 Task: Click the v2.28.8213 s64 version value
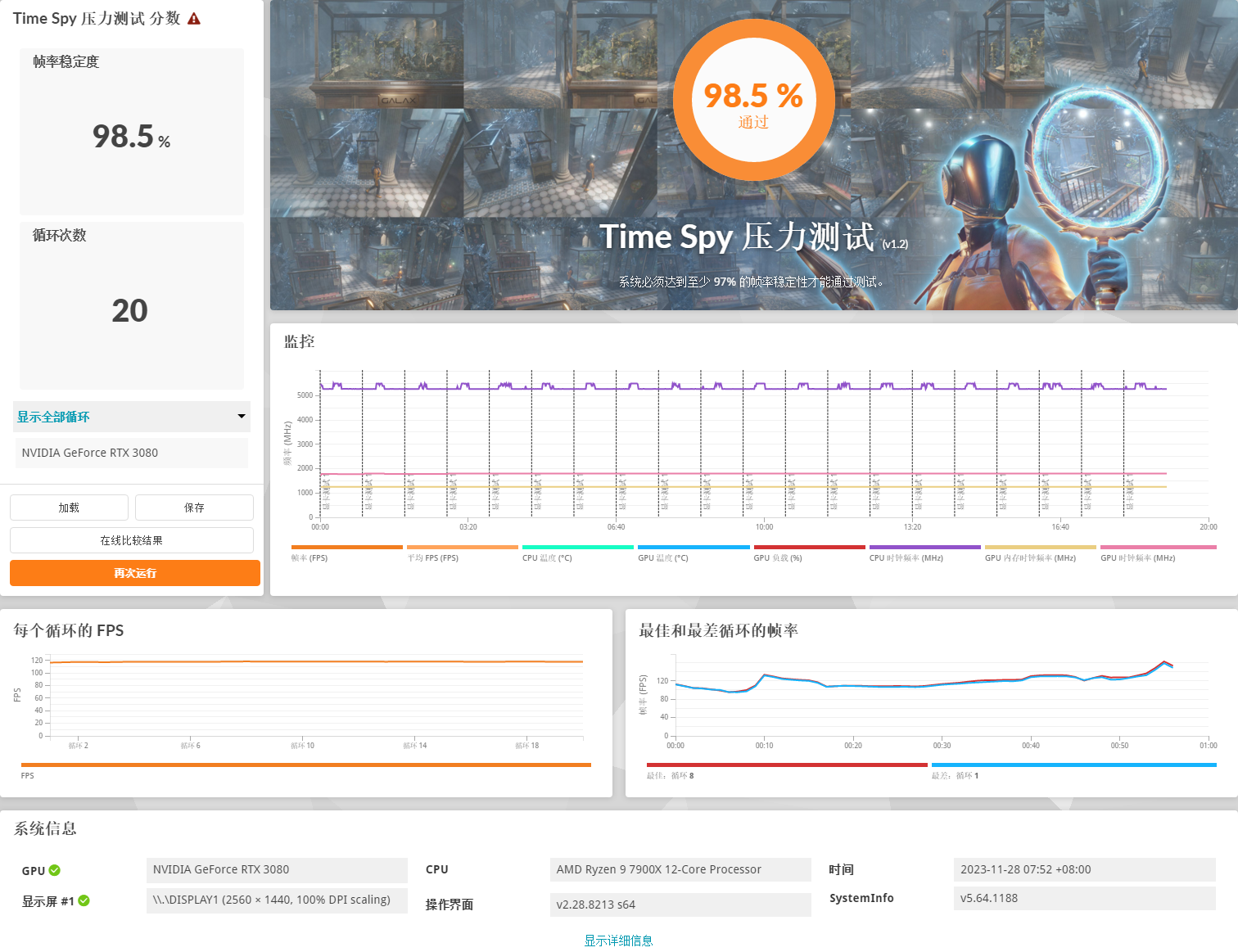[x=680, y=905]
